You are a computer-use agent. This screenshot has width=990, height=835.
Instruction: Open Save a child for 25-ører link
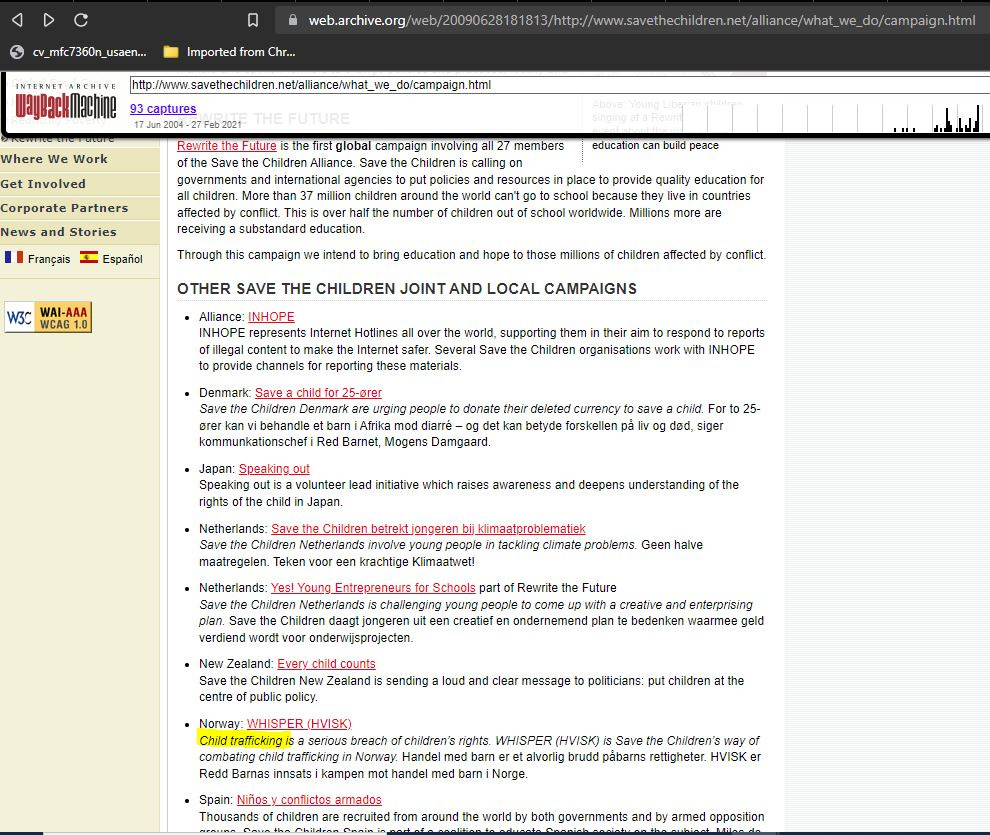(318, 393)
